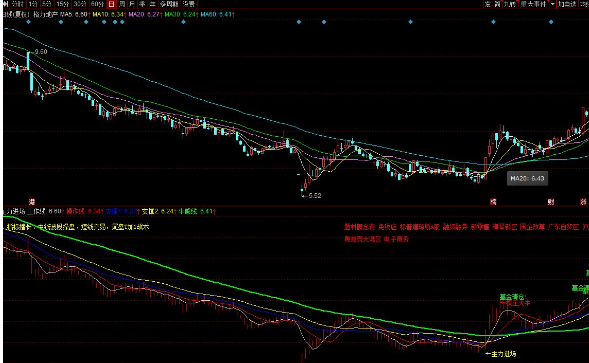Click the first blue diamond event marker
This screenshot has width=589, height=363.
(x=29, y=22)
